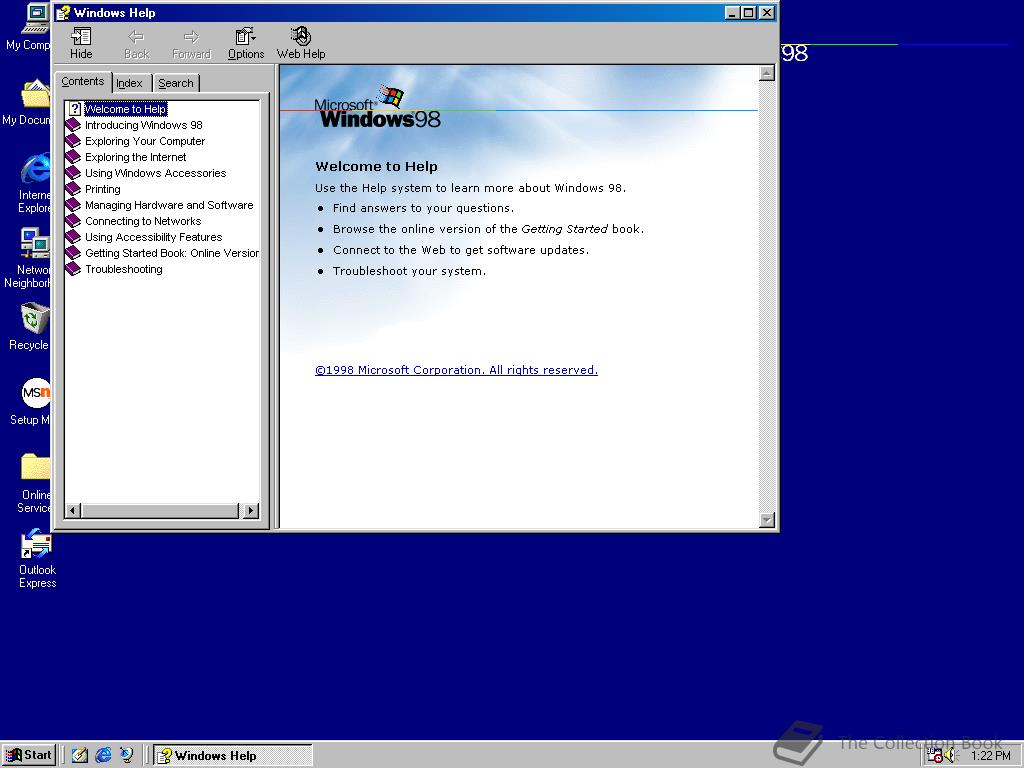The height and width of the screenshot is (768, 1024).
Task: Open the Troubleshooting book
Action: pyautogui.click(x=124, y=269)
